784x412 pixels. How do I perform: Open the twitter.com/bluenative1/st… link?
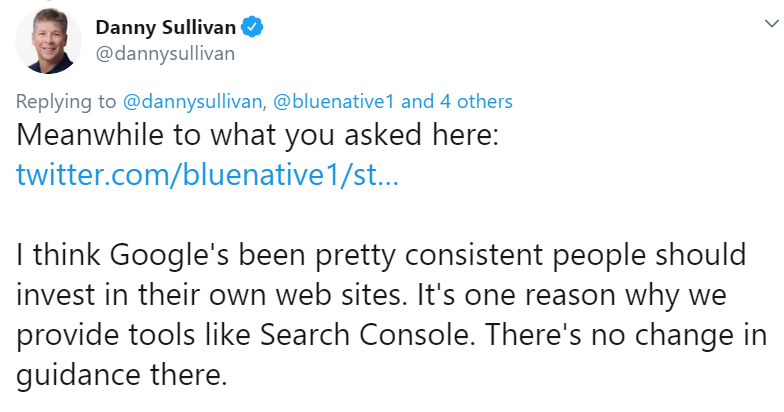(207, 176)
